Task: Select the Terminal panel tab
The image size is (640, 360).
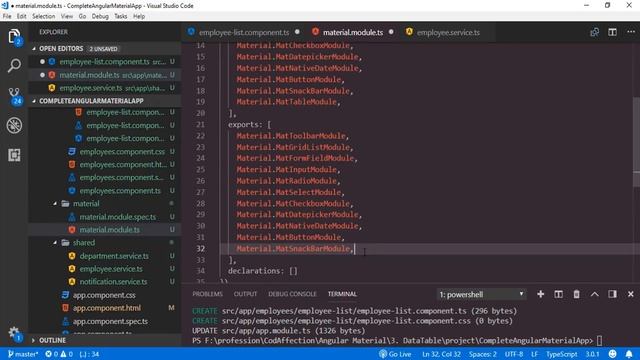Action: pyautogui.click(x=342, y=294)
